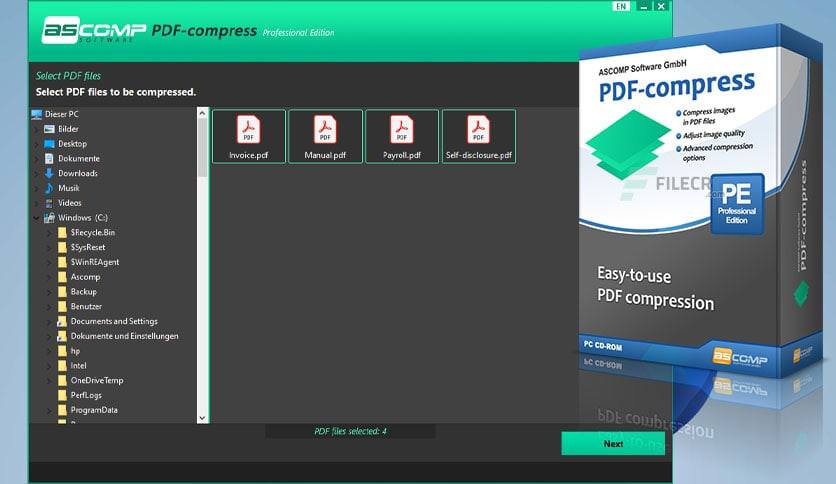Select the Backup folder in tree
Image resolution: width=836 pixels, height=484 pixels.
click(83, 292)
